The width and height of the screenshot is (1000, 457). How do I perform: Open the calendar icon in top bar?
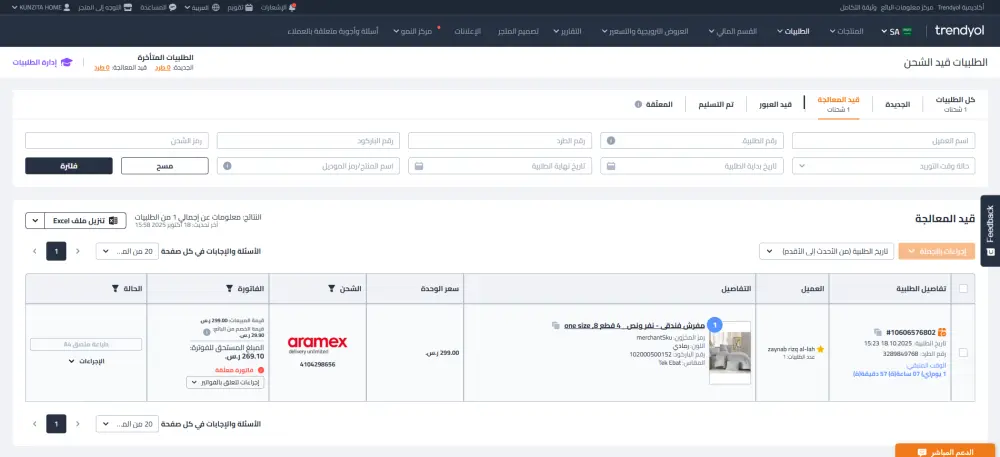point(249,8)
